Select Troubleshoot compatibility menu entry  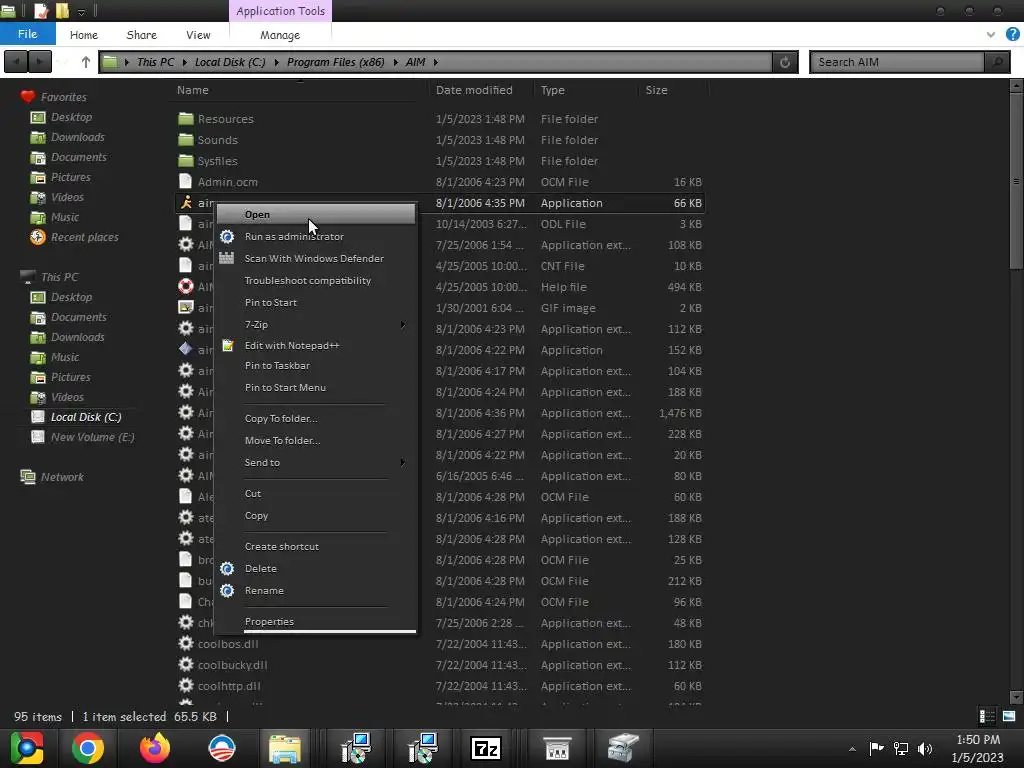pyautogui.click(x=316, y=280)
